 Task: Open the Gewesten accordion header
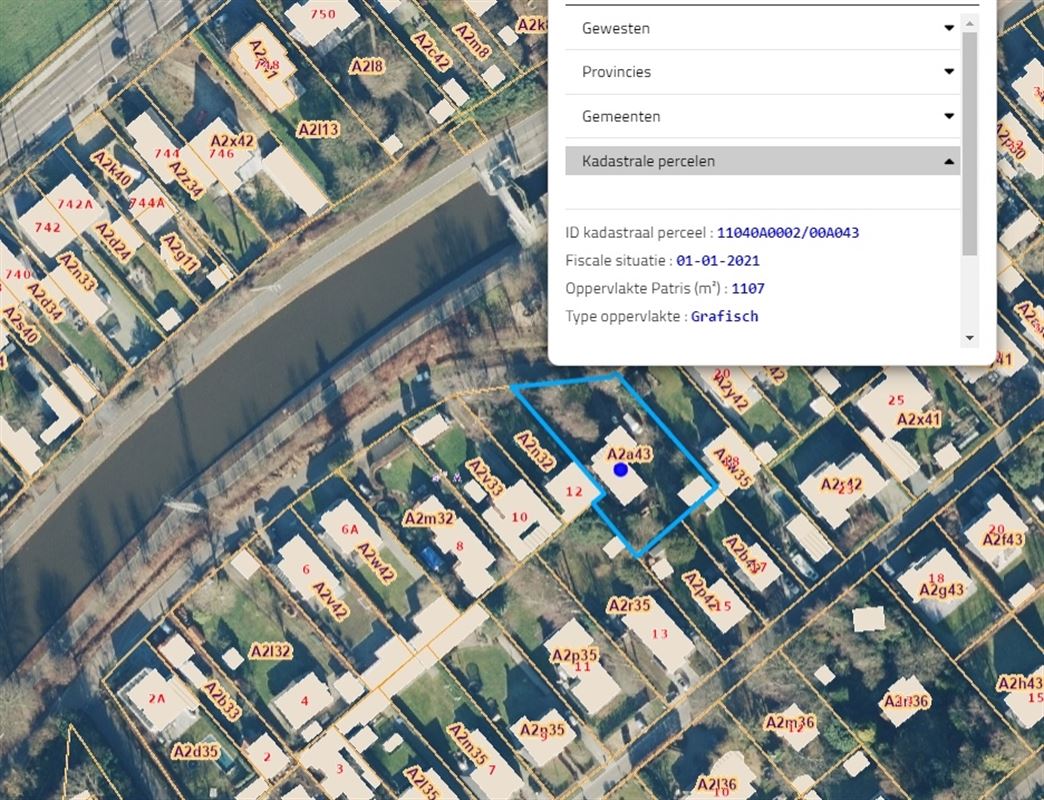pyautogui.click(x=616, y=28)
